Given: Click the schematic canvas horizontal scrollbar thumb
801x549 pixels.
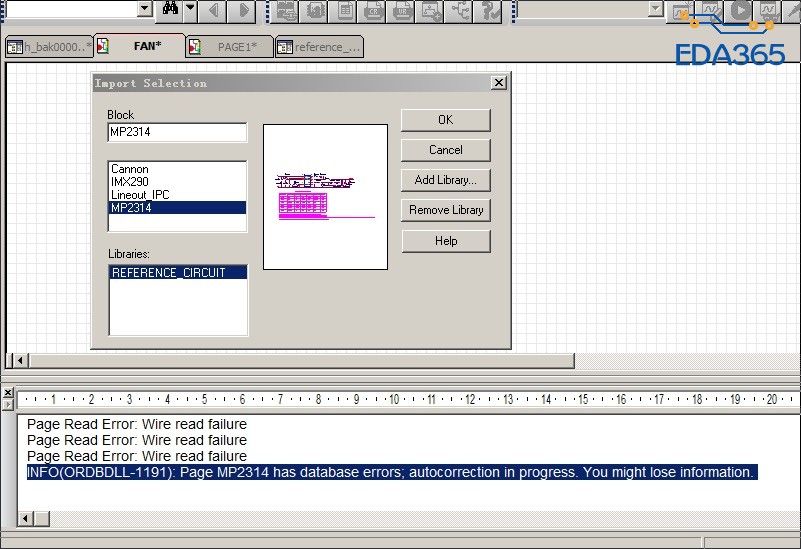Looking at the screenshot, I should [x=302, y=361].
